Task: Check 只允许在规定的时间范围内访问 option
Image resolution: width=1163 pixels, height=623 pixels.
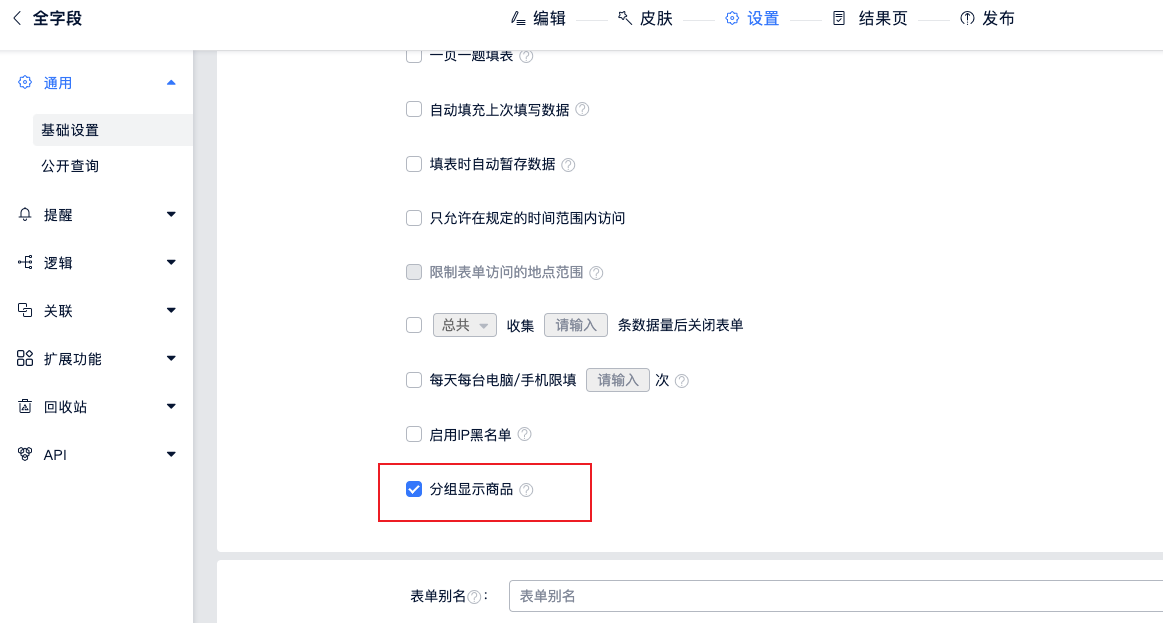Action: pos(414,218)
